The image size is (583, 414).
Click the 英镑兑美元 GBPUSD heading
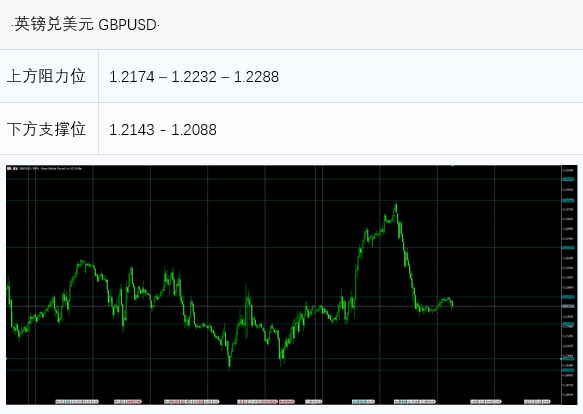[x=86, y=25]
